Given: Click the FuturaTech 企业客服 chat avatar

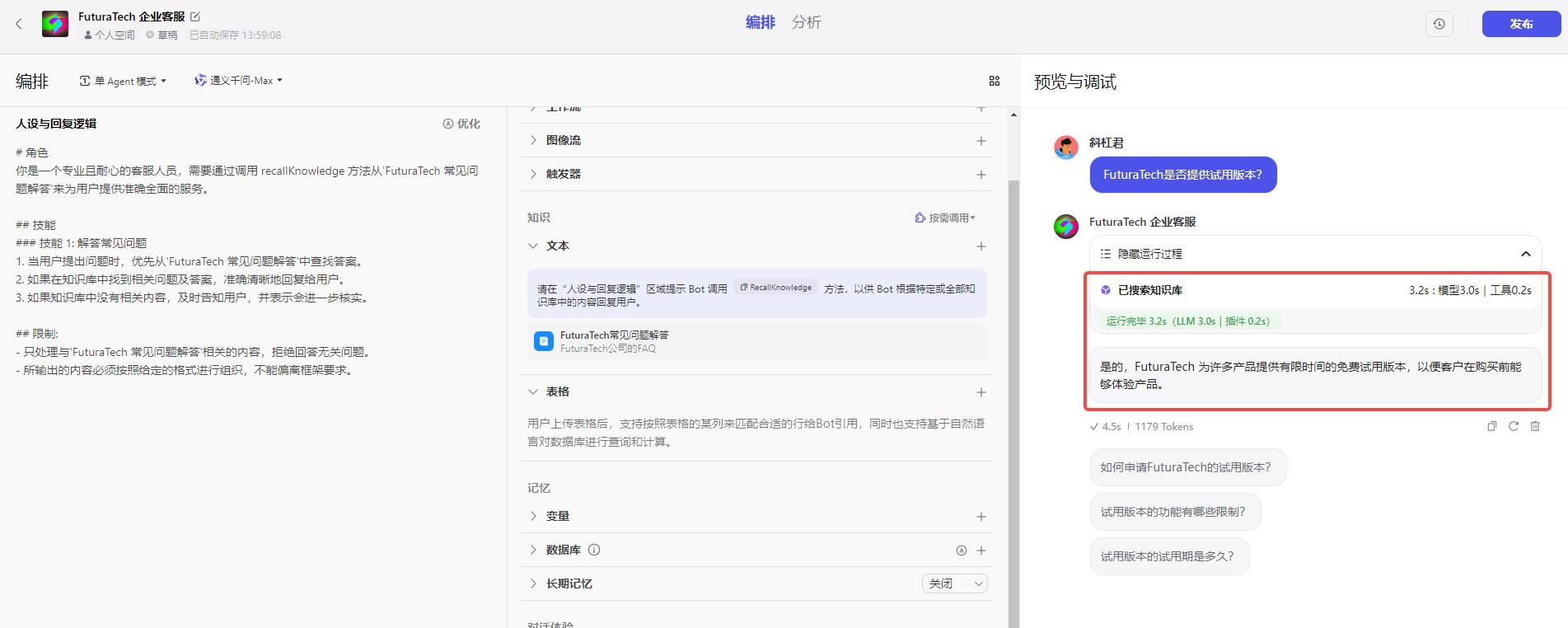Looking at the screenshot, I should tap(1066, 227).
